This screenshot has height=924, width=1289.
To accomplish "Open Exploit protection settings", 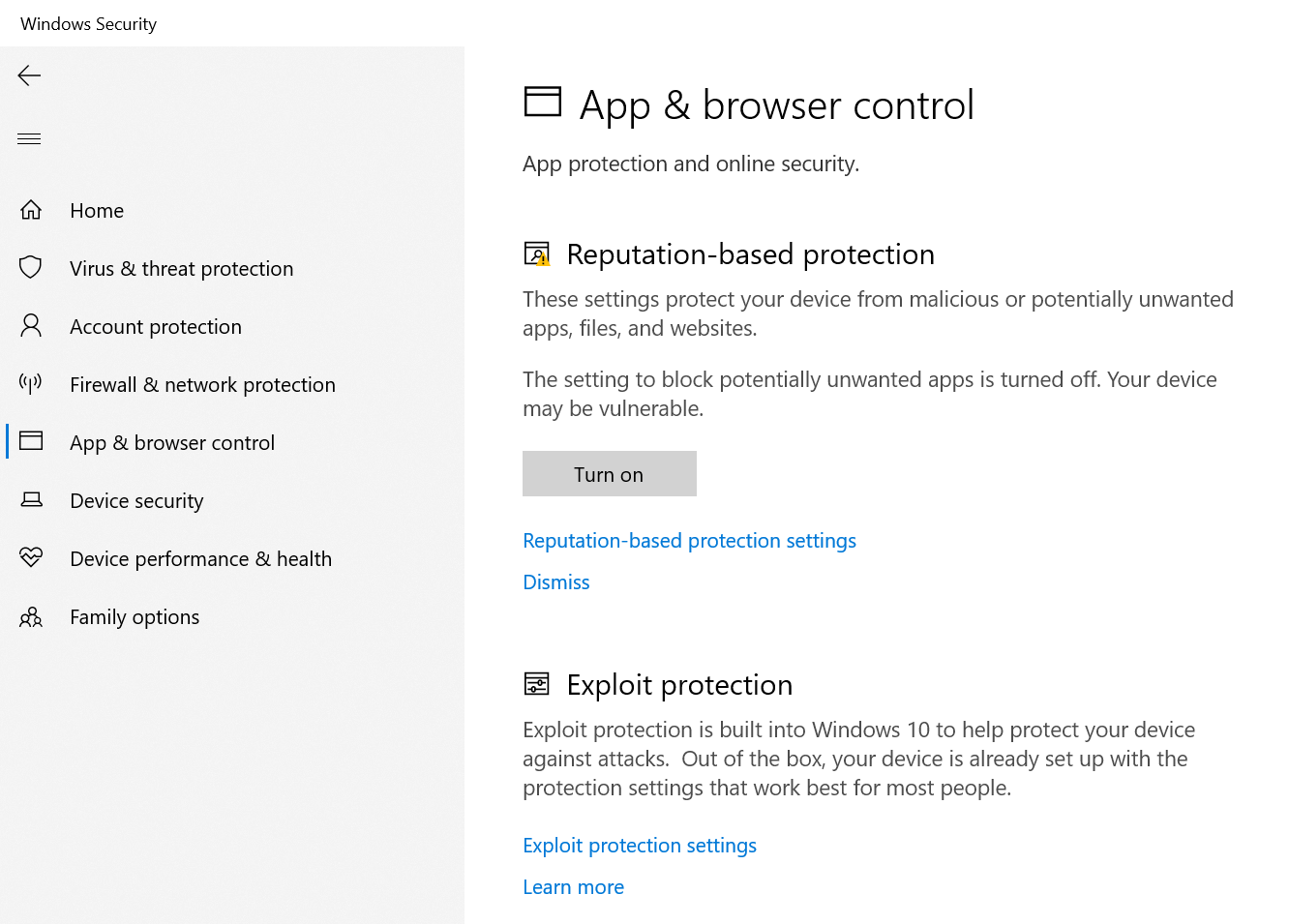I will pos(640,845).
